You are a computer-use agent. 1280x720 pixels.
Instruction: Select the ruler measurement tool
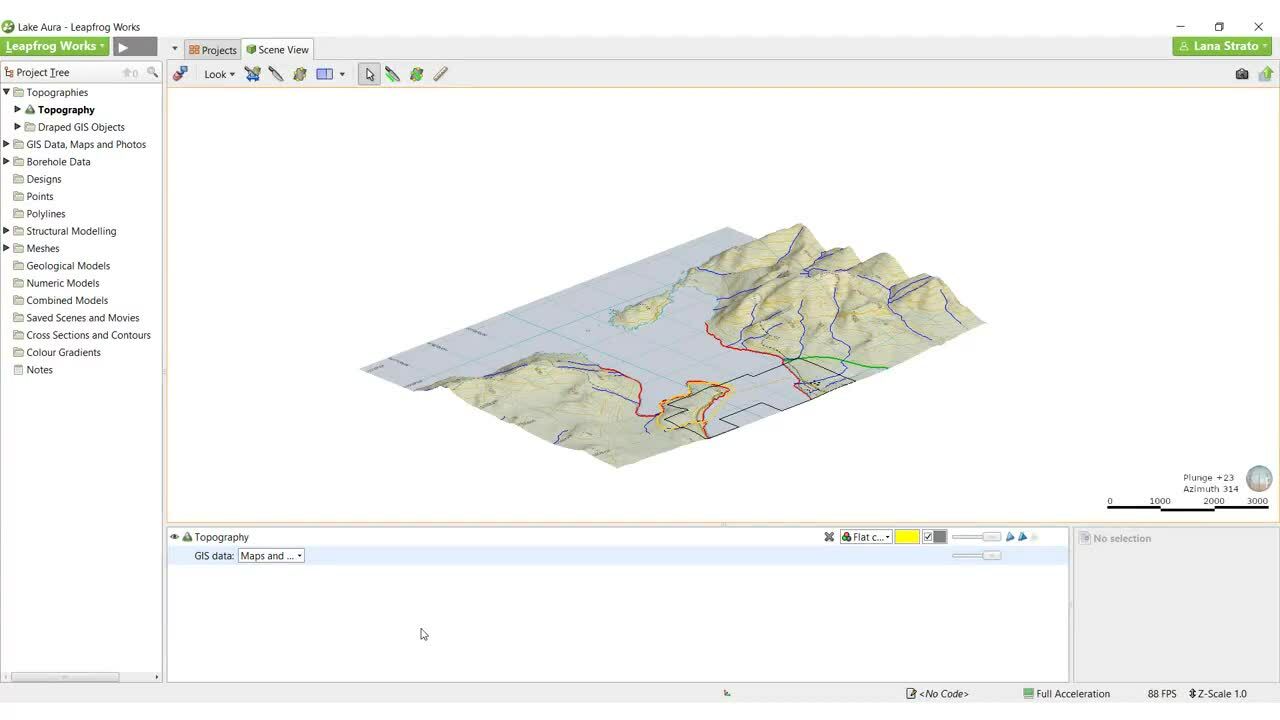pos(441,74)
